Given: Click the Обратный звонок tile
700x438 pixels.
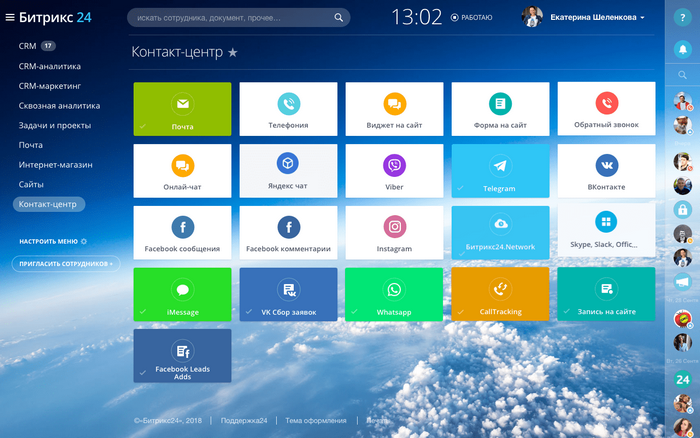Looking at the screenshot, I should [x=606, y=108].
